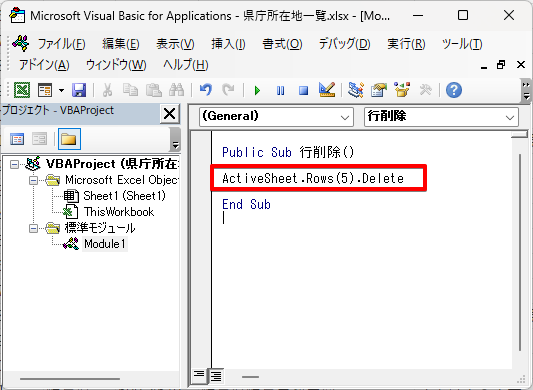Screen dimensions: 533x390
Task: Open the 書式(O) menu
Action: pos(282,44)
